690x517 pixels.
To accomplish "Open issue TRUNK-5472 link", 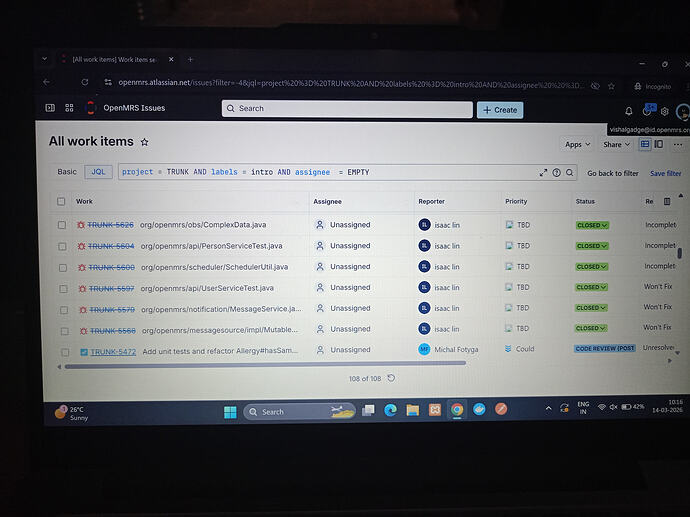I will tap(113, 352).
